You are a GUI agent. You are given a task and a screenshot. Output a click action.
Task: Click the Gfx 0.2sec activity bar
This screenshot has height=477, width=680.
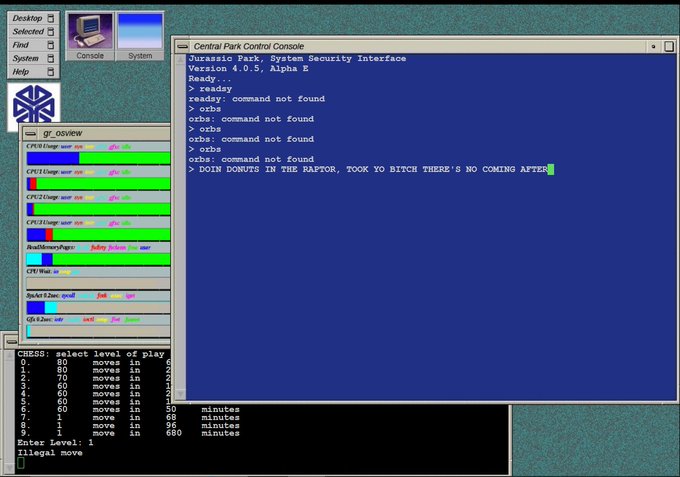click(98, 331)
